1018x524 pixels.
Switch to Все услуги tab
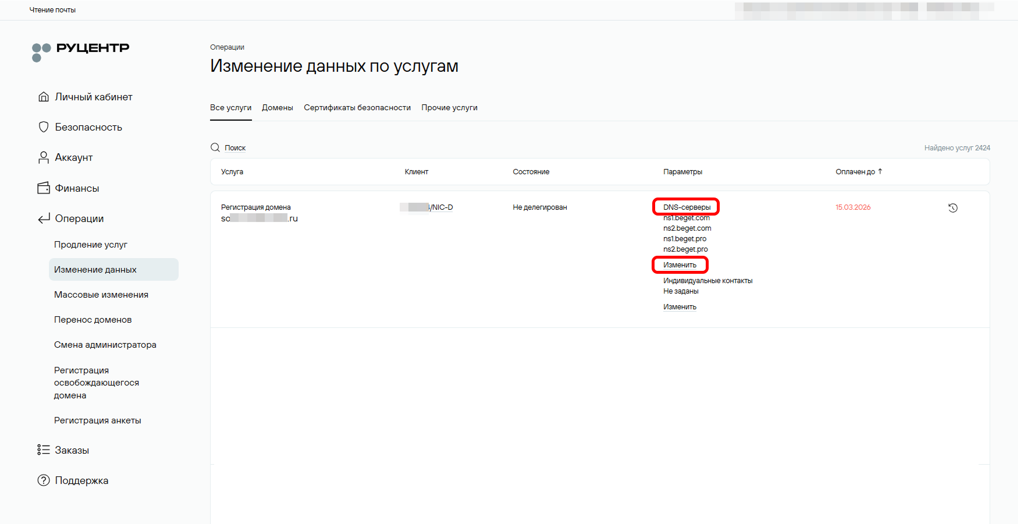(230, 108)
